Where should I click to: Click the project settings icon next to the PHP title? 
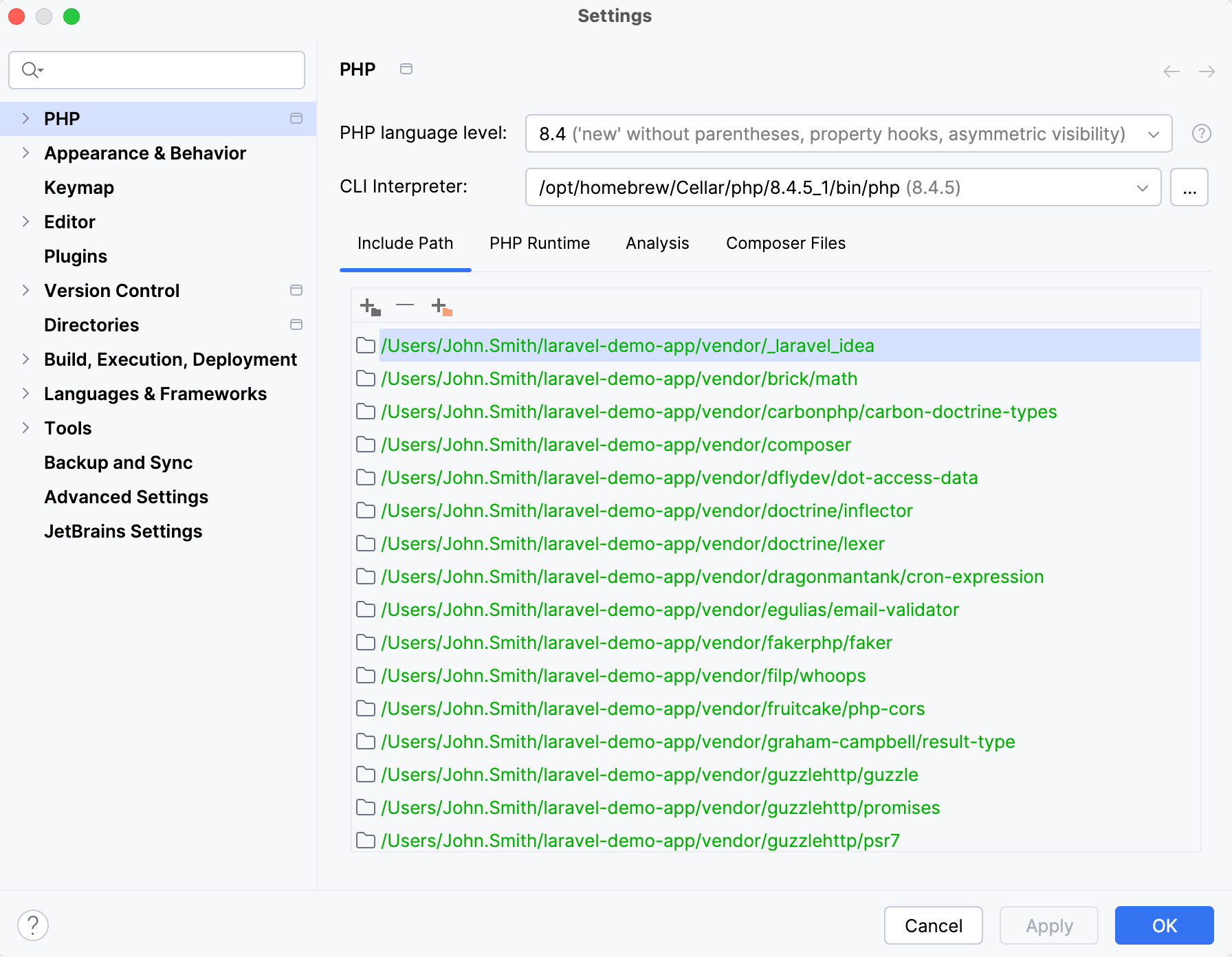[x=406, y=69]
